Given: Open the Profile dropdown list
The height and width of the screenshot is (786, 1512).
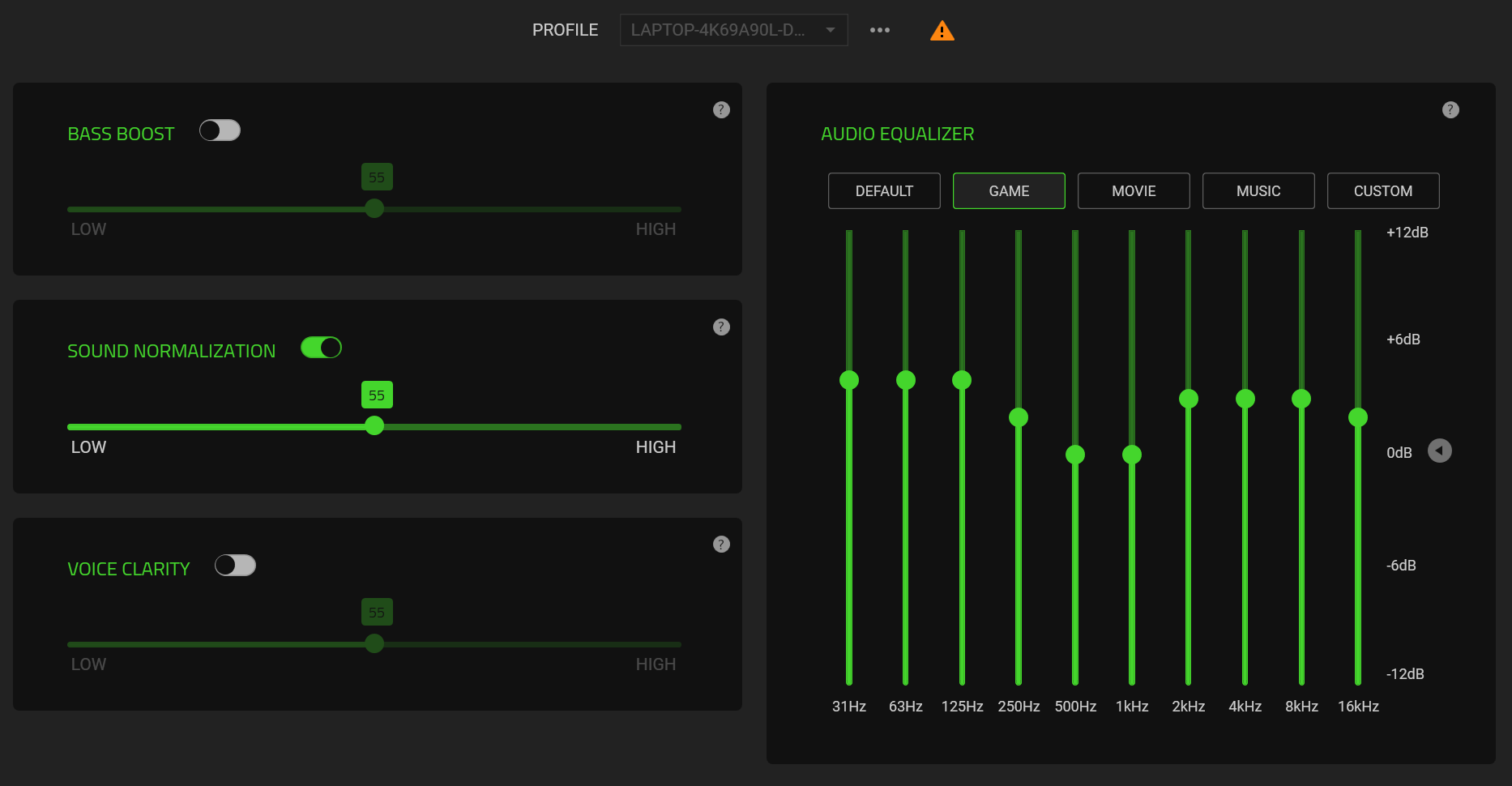Looking at the screenshot, I should pyautogui.click(x=733, y=30).
